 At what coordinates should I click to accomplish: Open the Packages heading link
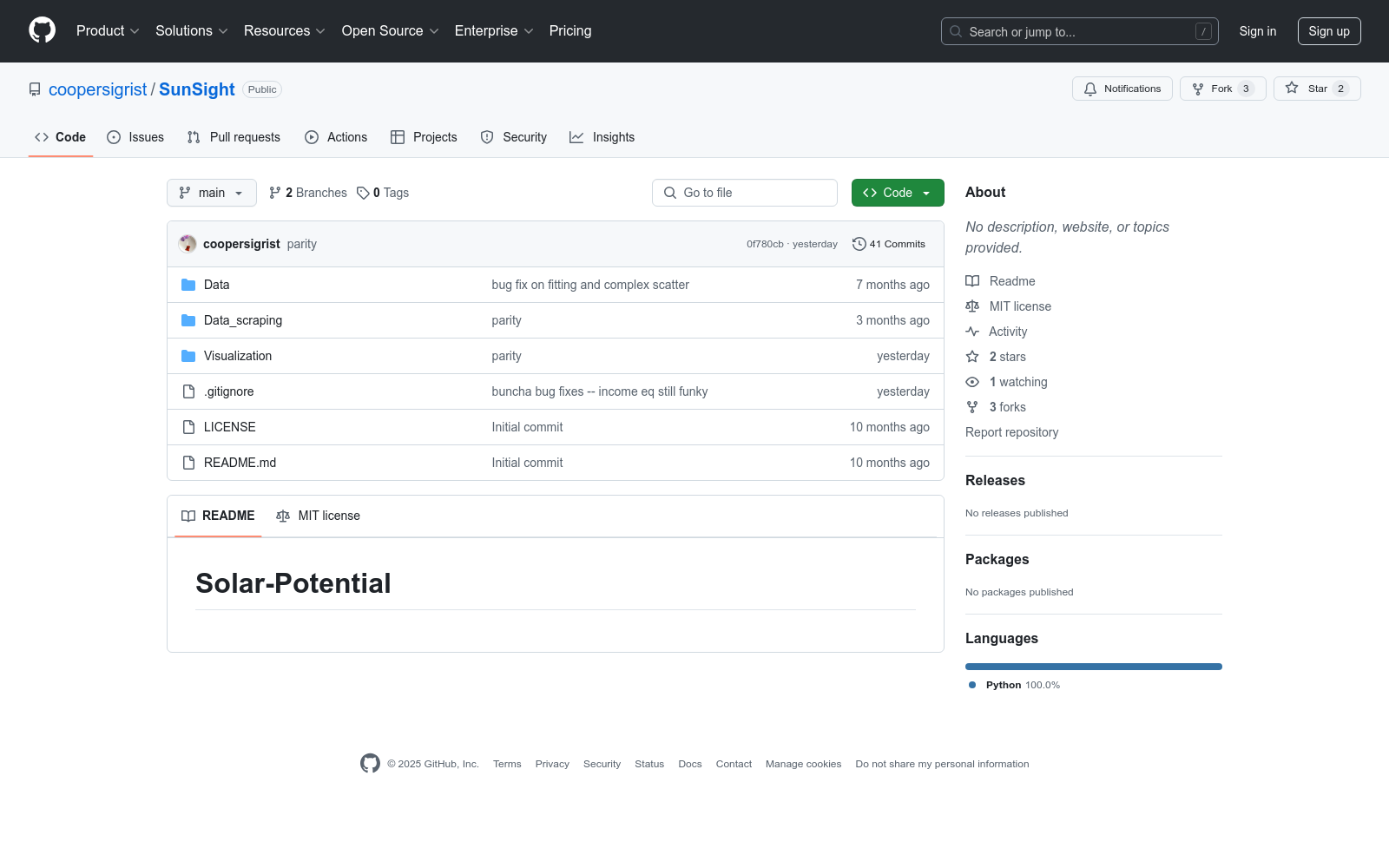(997, 559)
